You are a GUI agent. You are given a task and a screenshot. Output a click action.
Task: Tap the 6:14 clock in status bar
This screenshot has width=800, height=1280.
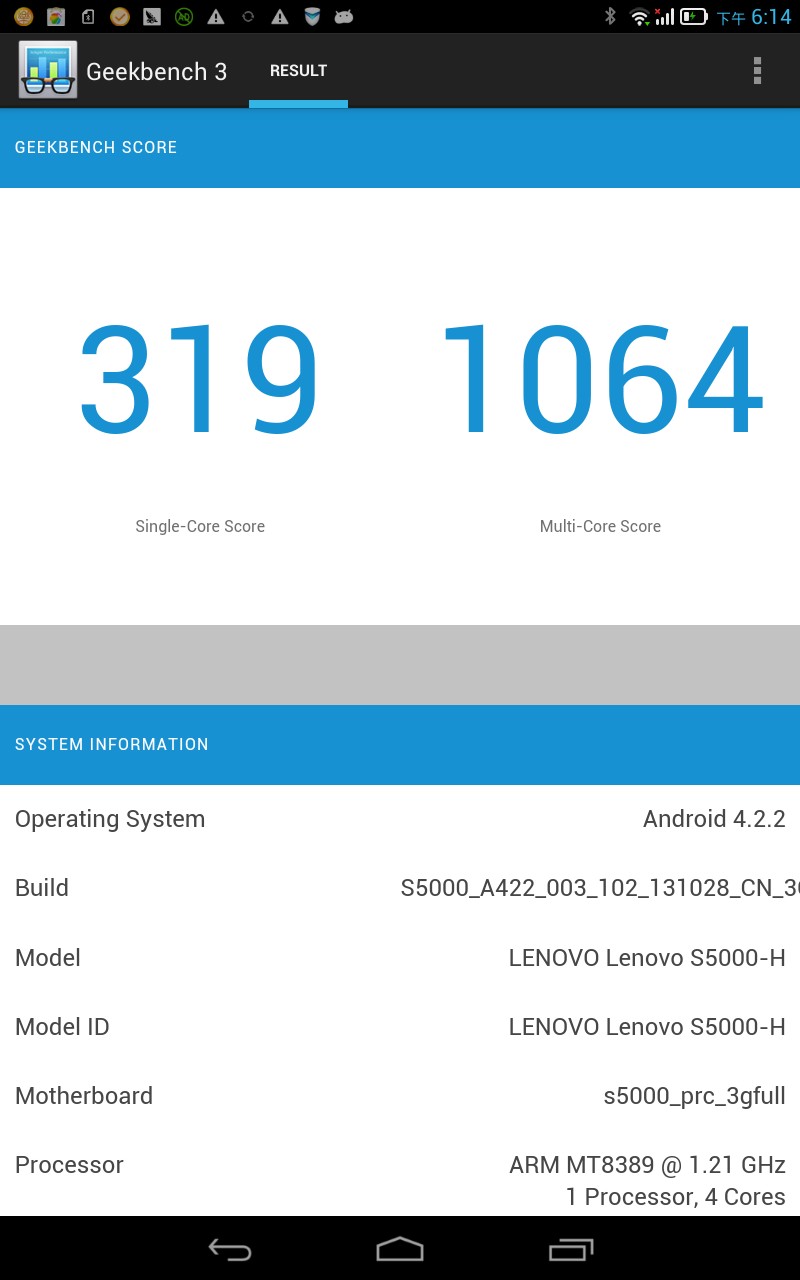click(771, 17)
